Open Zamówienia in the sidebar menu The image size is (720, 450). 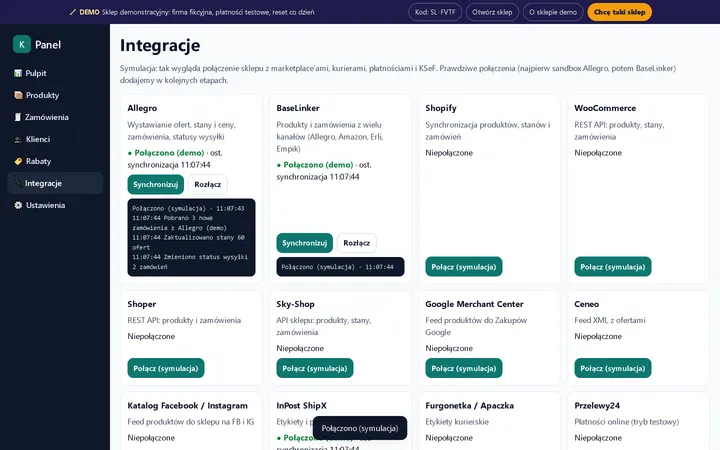pos(55,117)
